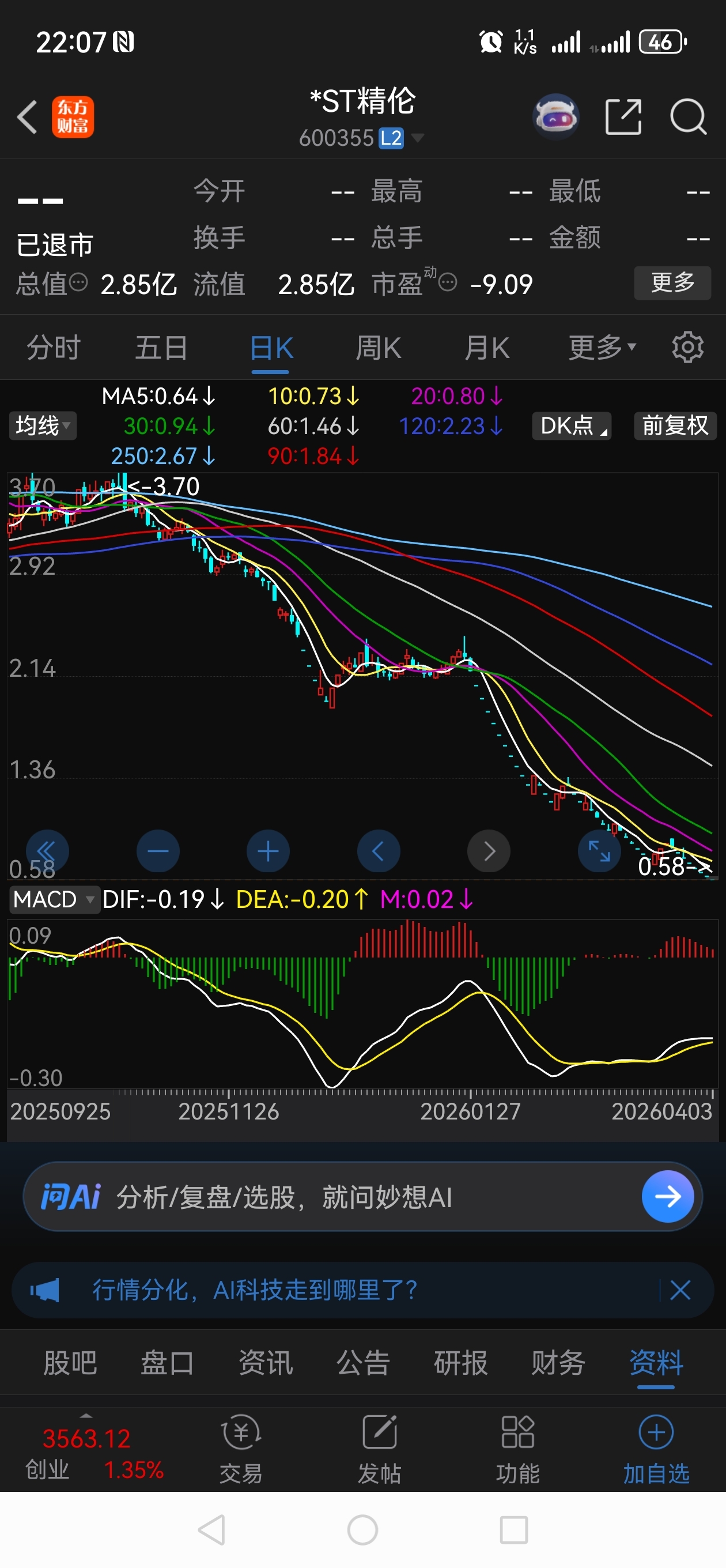Move chart one step left
Image resolution: width=726 pixels, height=1568 pixels.
pyautogui.click(x=379, y=851)
